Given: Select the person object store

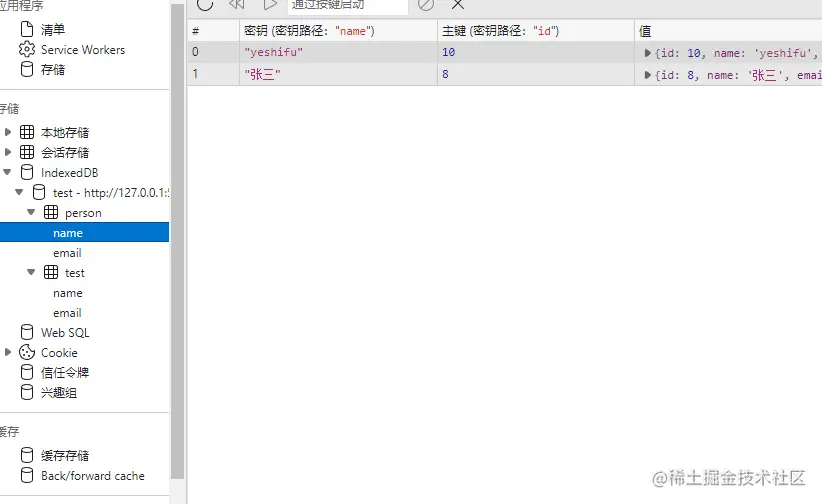Looking at the screenshot, I should [83, 213].
